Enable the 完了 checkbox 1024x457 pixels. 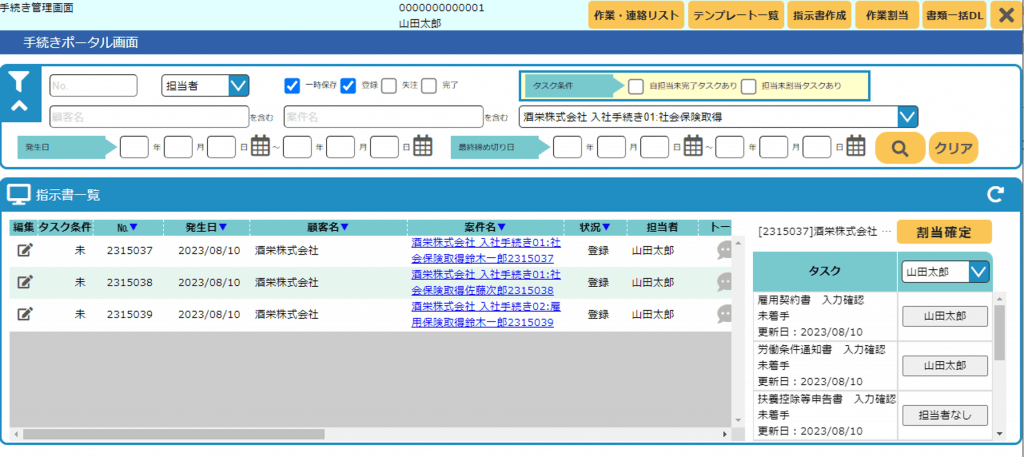pos(428,85)
